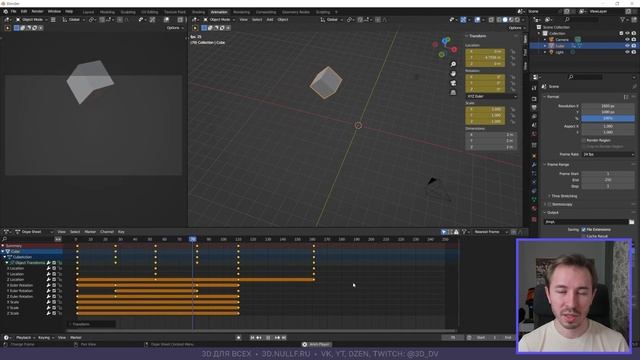Screen dimensions: 640x360
Task: Expand the Camera item in outliner
Action: tap(545, 40)
